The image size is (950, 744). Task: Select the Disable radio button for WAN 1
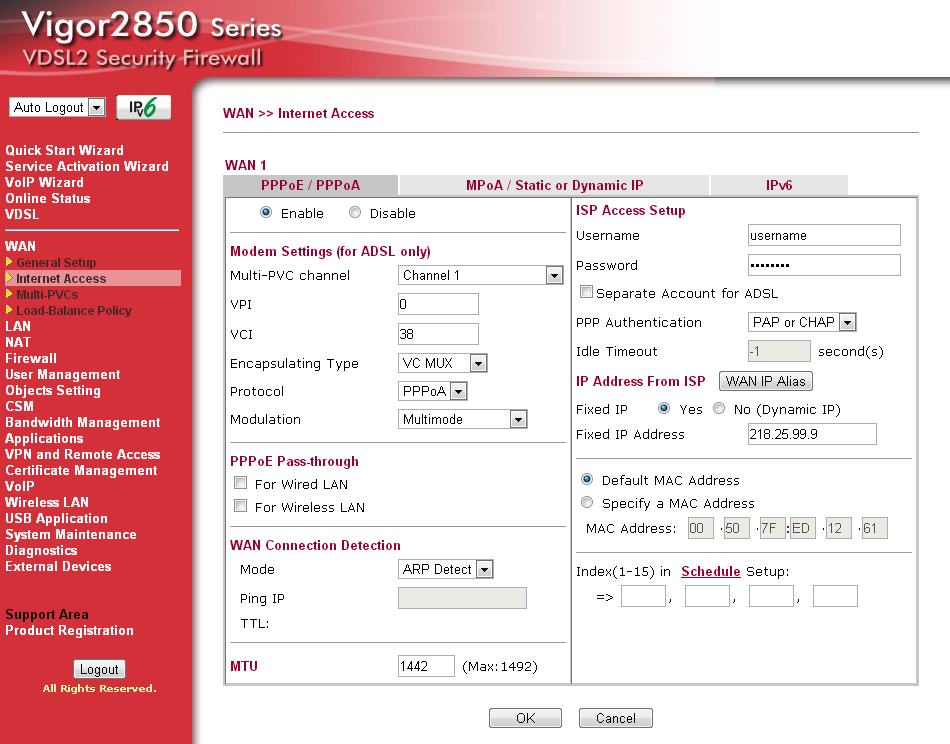pos(355,213)
